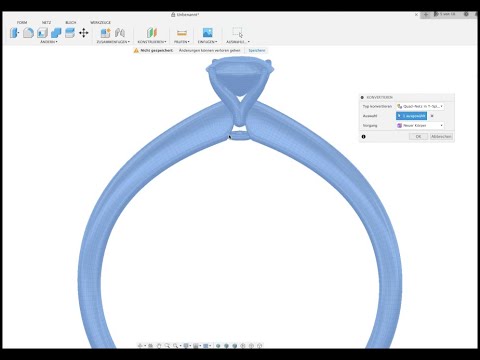Switch to the FORM tab
The height and width of the screenshot is (360, 480).
pyautogui.click(x=22, y=22)
